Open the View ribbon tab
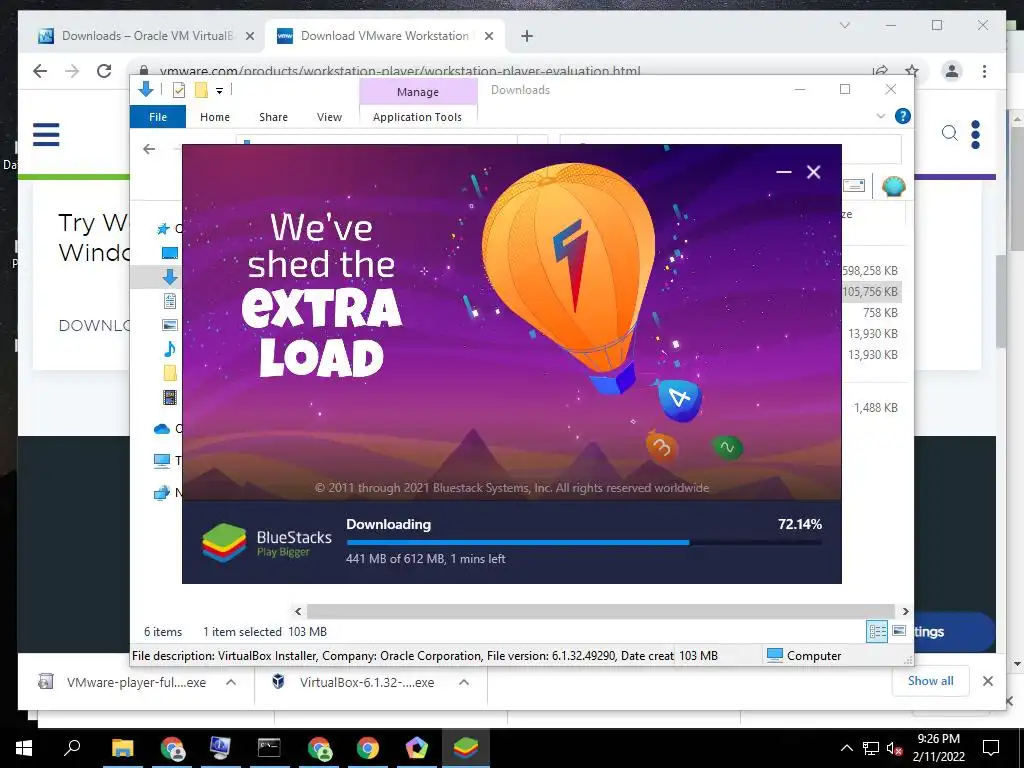Image resolution: width=1024 pixels, height=768 pixels. point(329,117)
